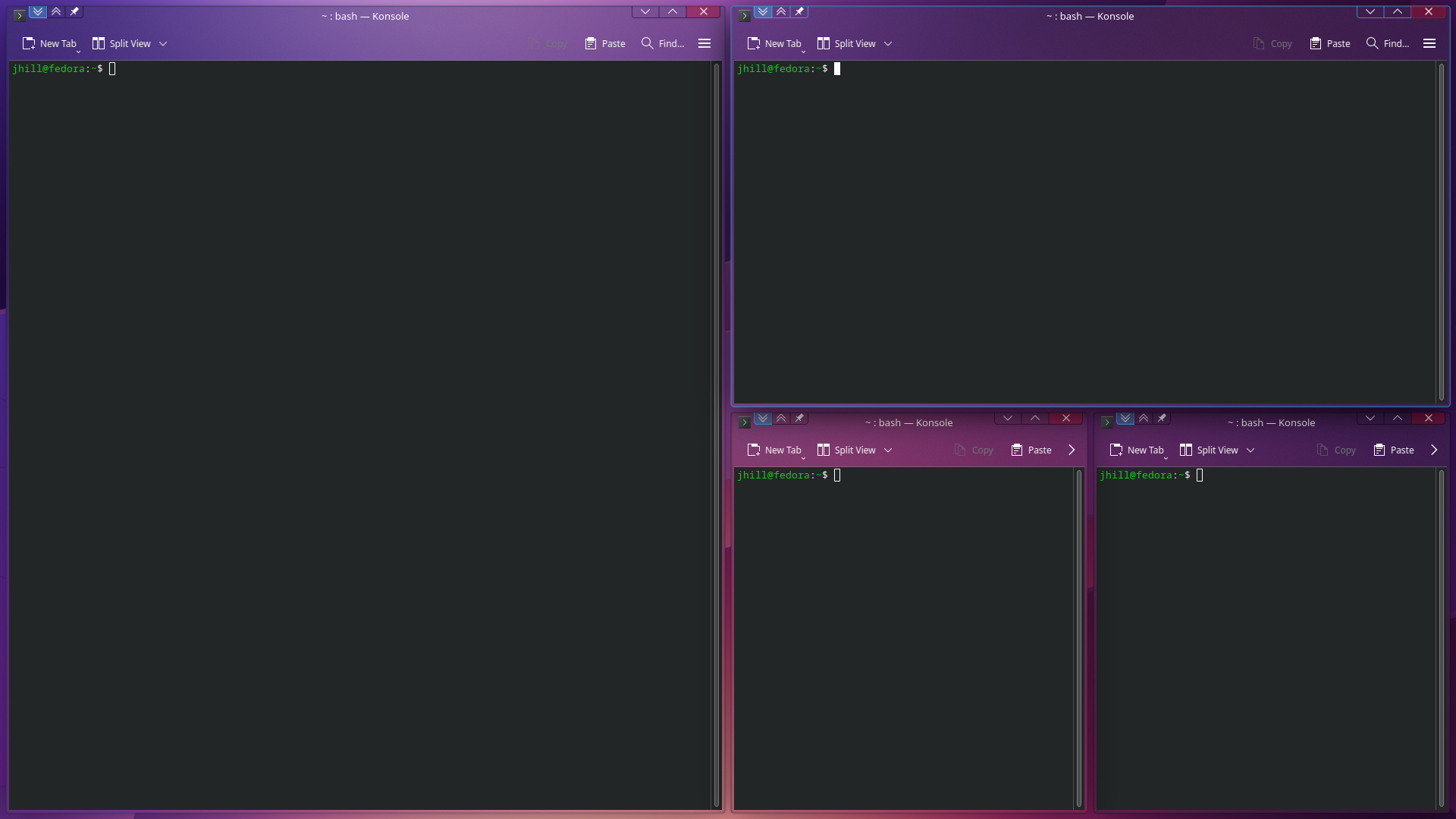Click Paste in the top-right Konsole window
1456x819 pixels.
point(1329,43)
